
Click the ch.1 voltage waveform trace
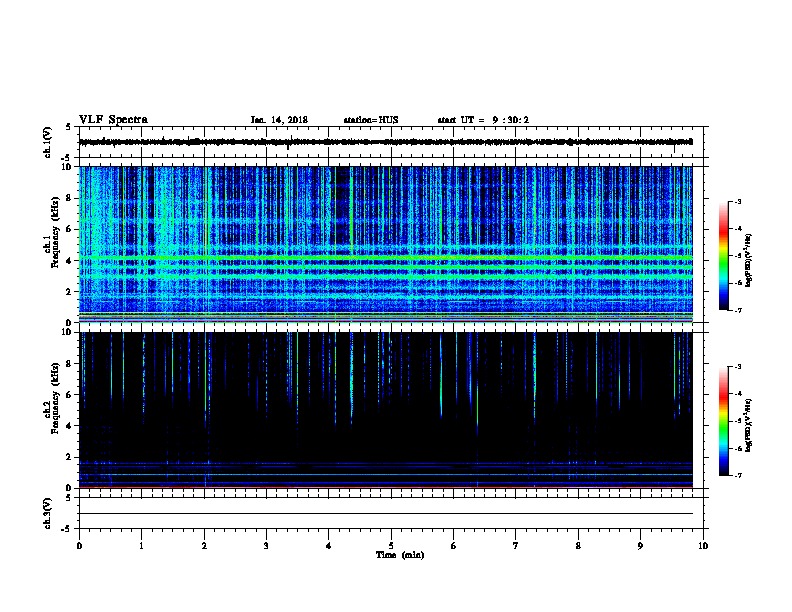386,142
